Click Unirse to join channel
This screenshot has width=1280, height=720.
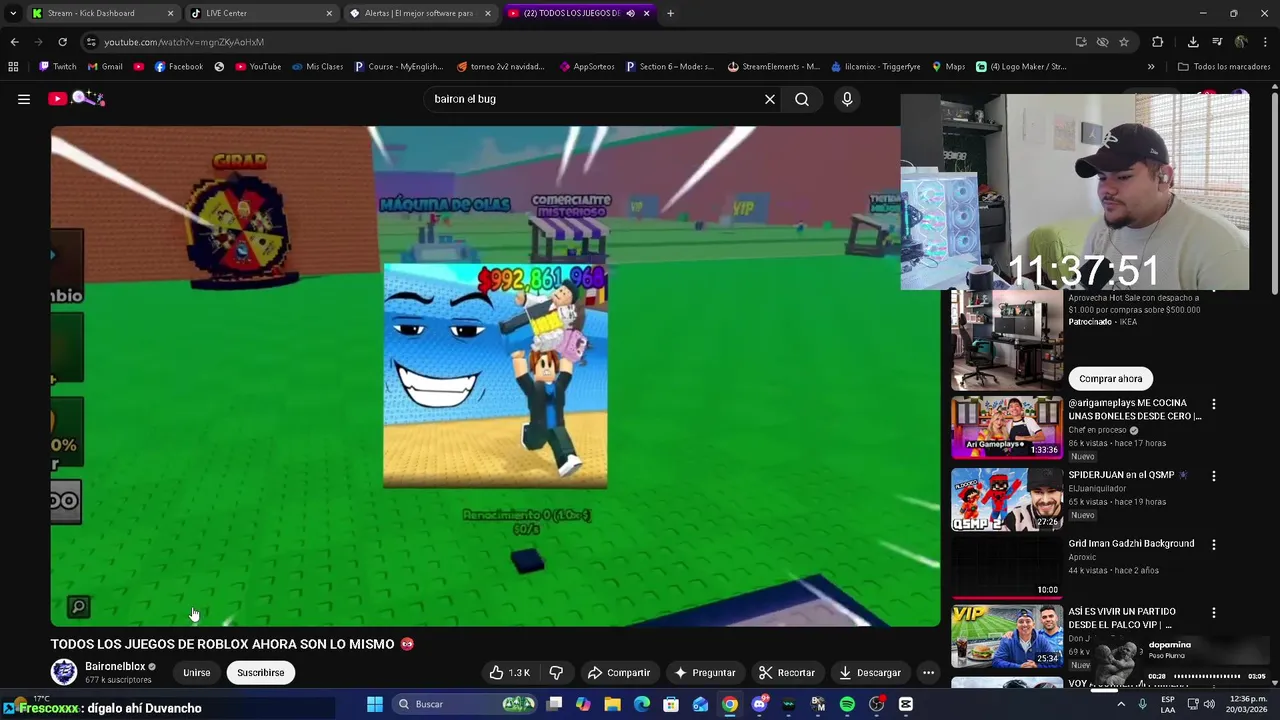coord(197,673)
